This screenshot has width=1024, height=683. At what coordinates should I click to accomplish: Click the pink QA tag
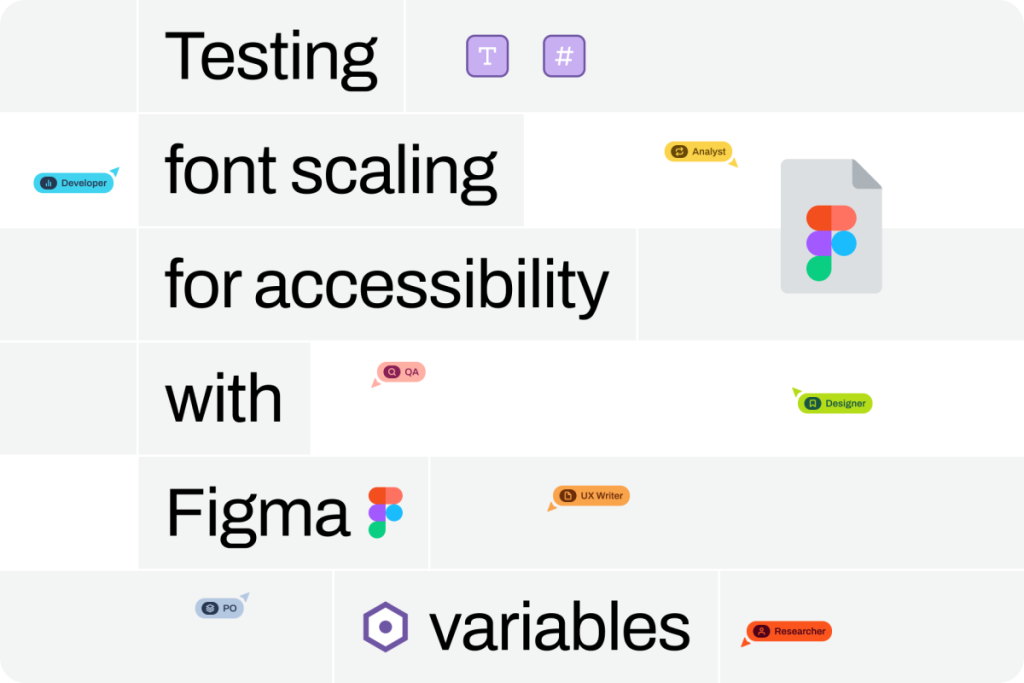402,372
